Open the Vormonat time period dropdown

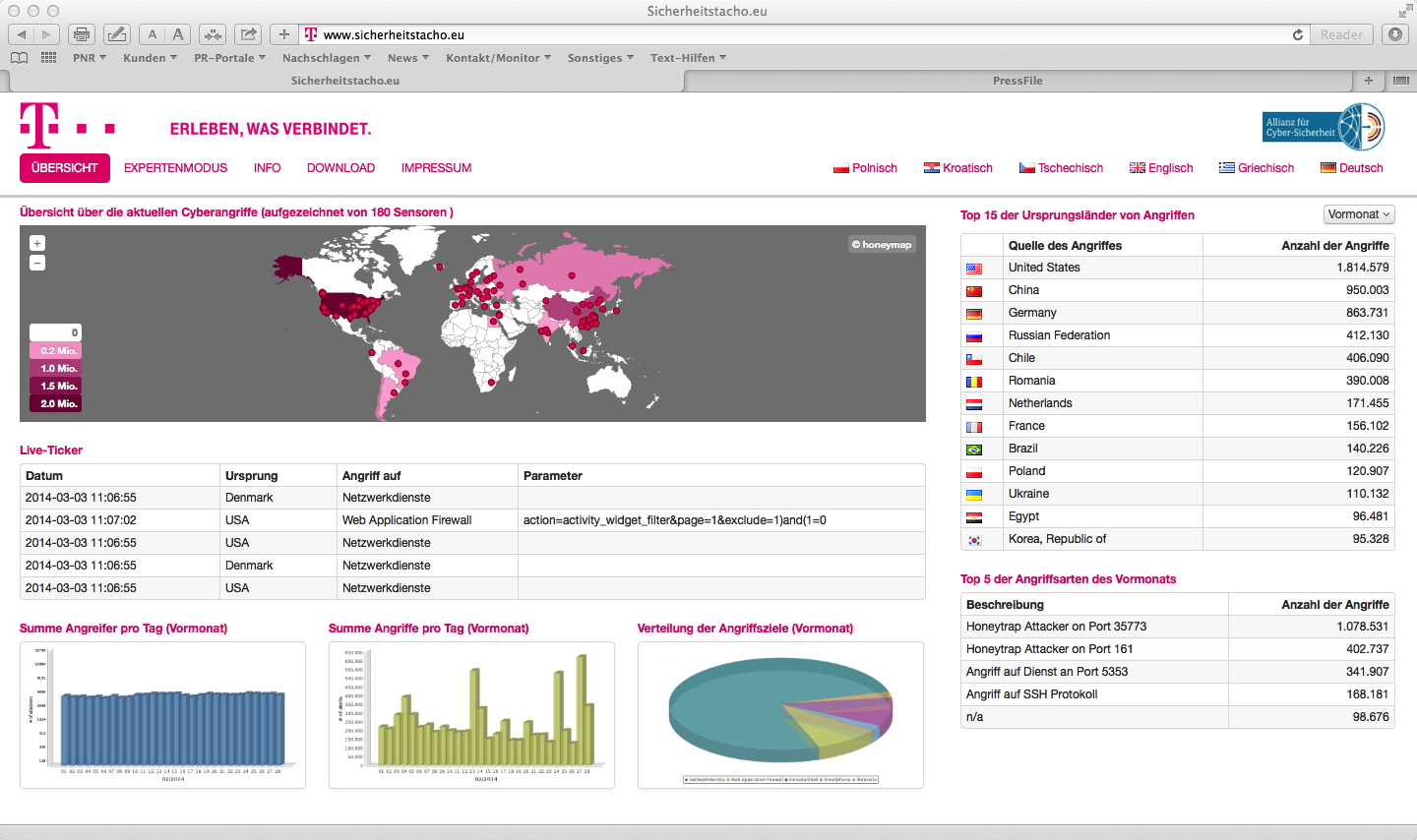pos(1359,214)
